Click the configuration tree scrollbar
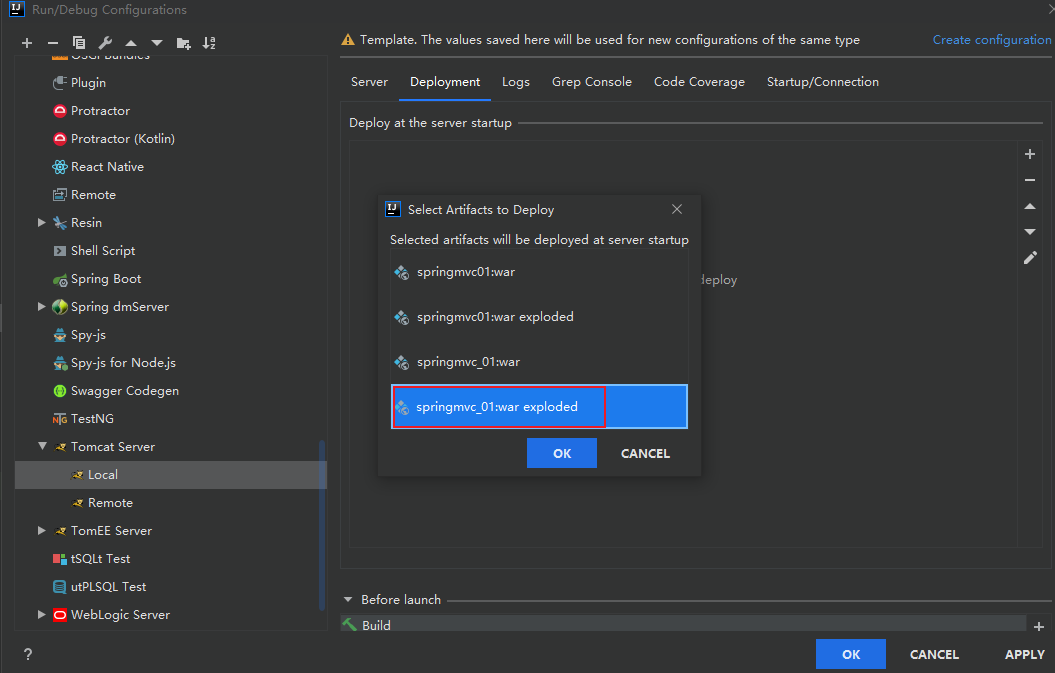 [x=322, y=525]
